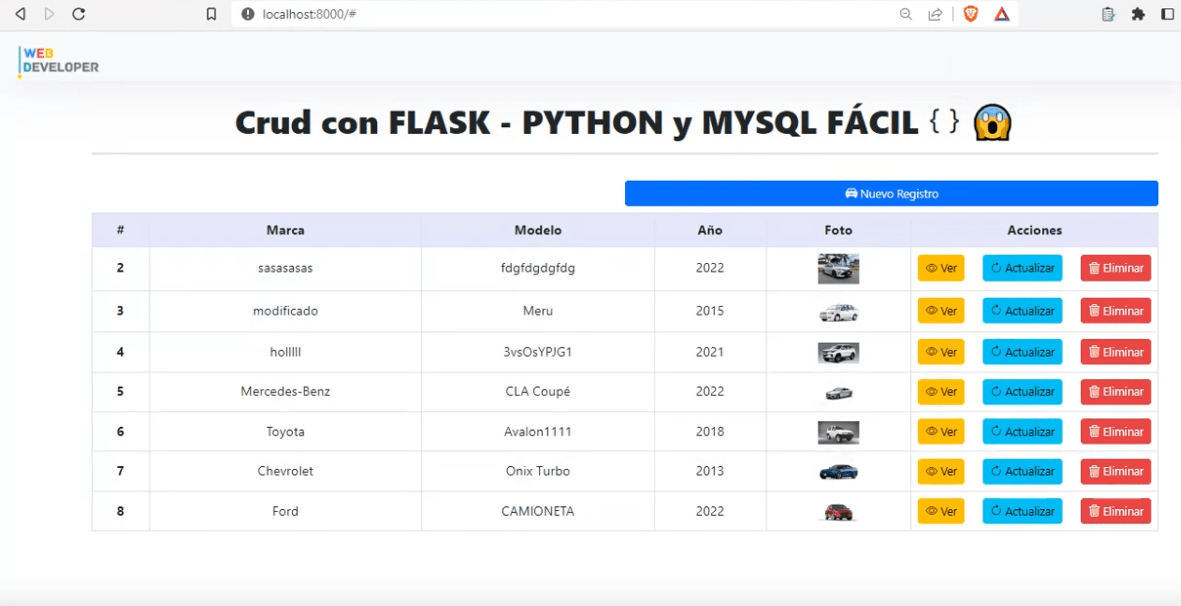Reload the page with the refresh icon
The width and height of the screenshot is (1181, 606).
click(x=79, y=14)
